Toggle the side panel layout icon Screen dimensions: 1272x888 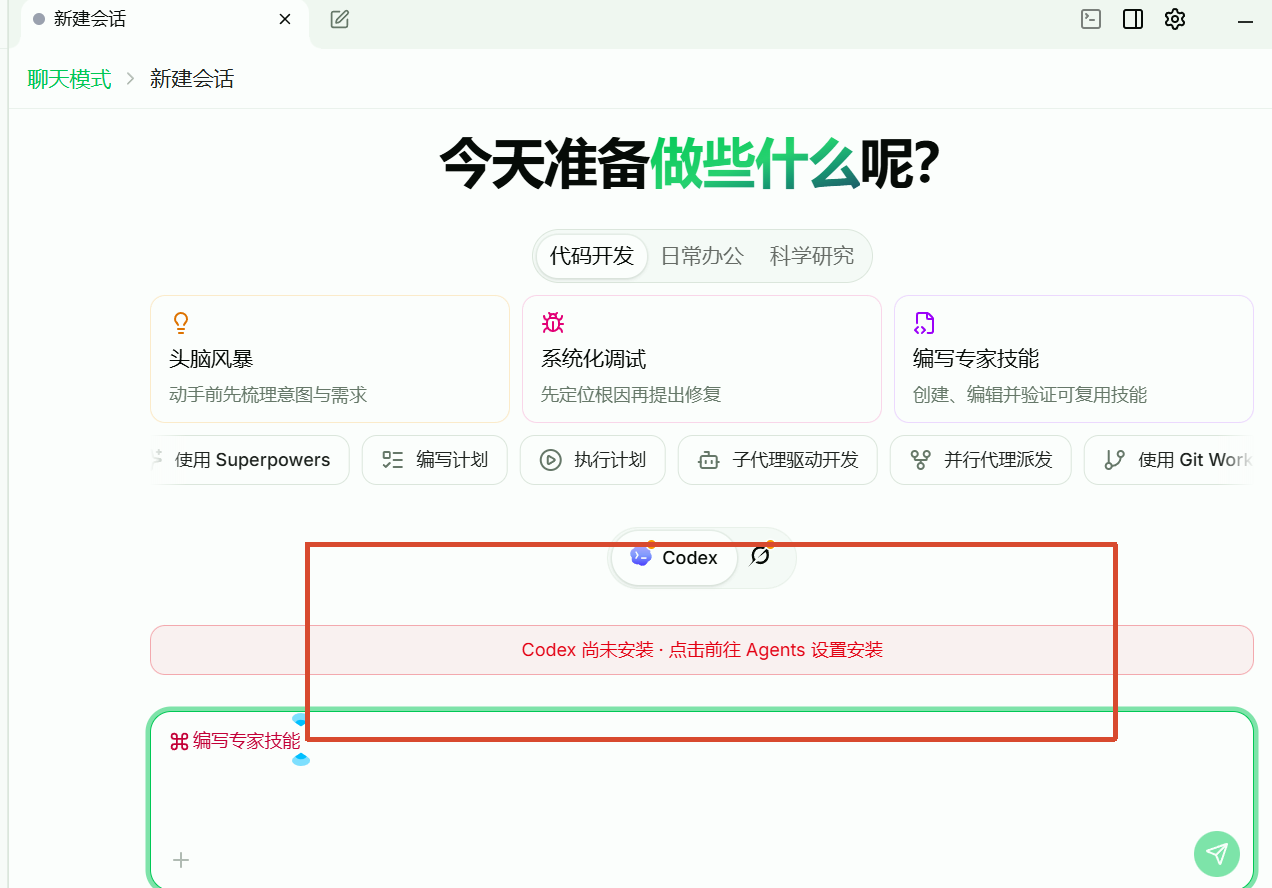tap(1133, 19)
